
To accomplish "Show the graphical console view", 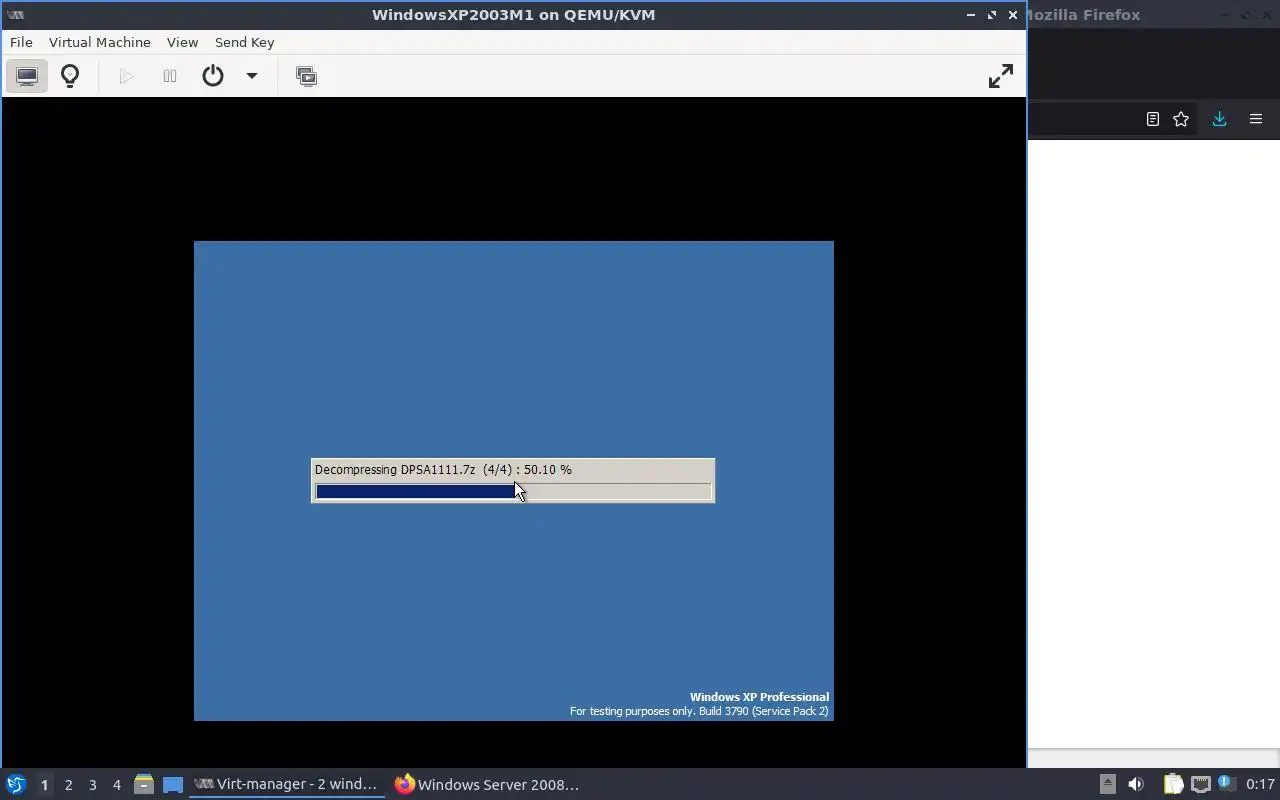I will point(27,76).
